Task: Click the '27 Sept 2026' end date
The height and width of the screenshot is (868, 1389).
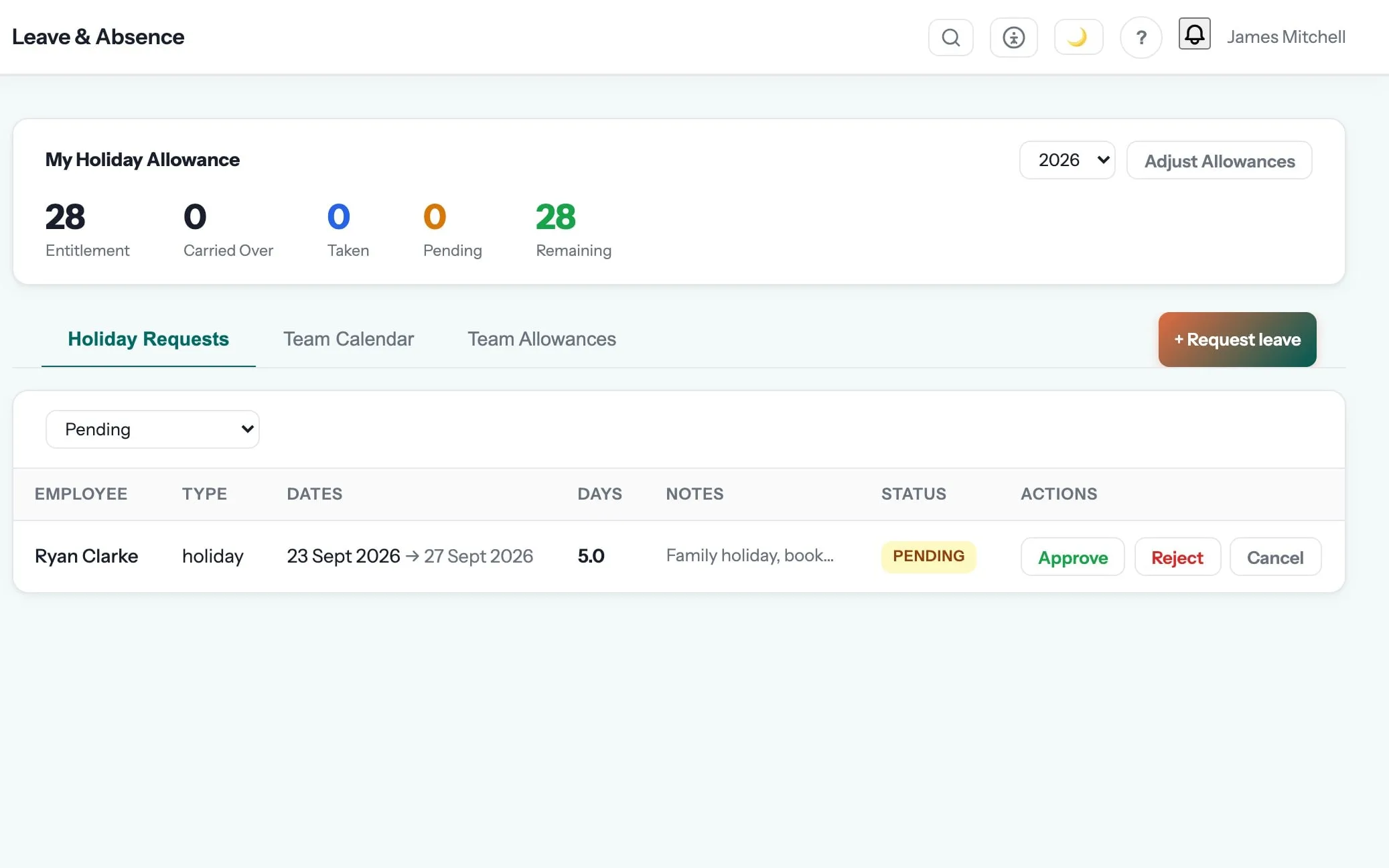Action: (478, 556)
